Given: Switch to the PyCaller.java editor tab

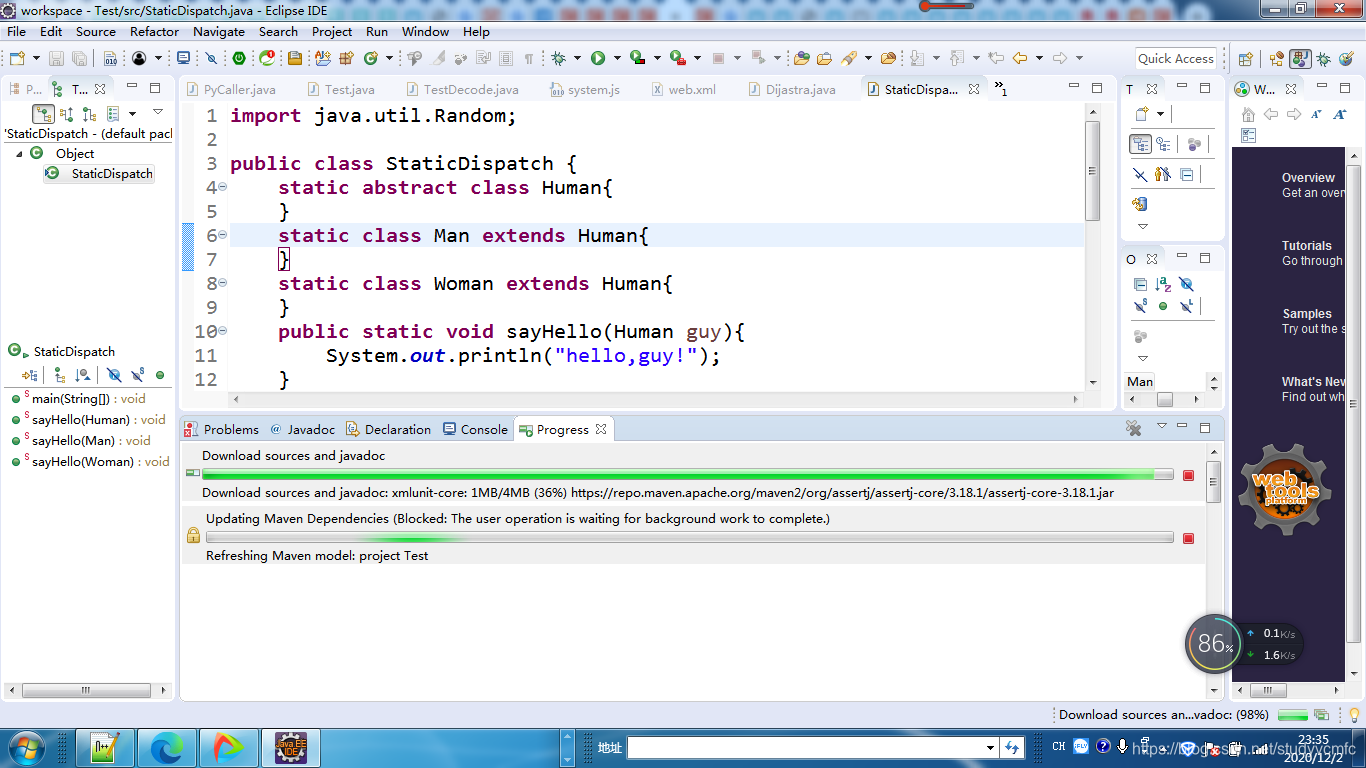Looking at the screenshot, I should (231, 89).
